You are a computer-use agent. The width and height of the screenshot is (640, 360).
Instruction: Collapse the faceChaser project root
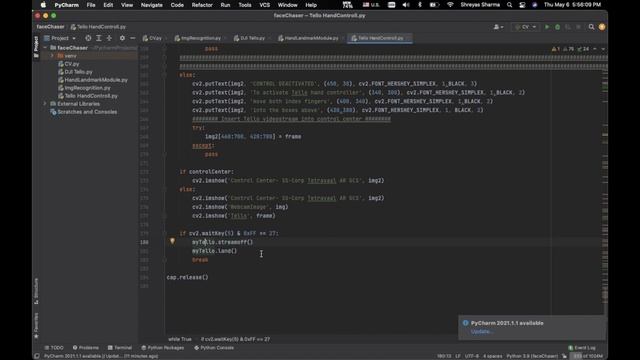45,48
